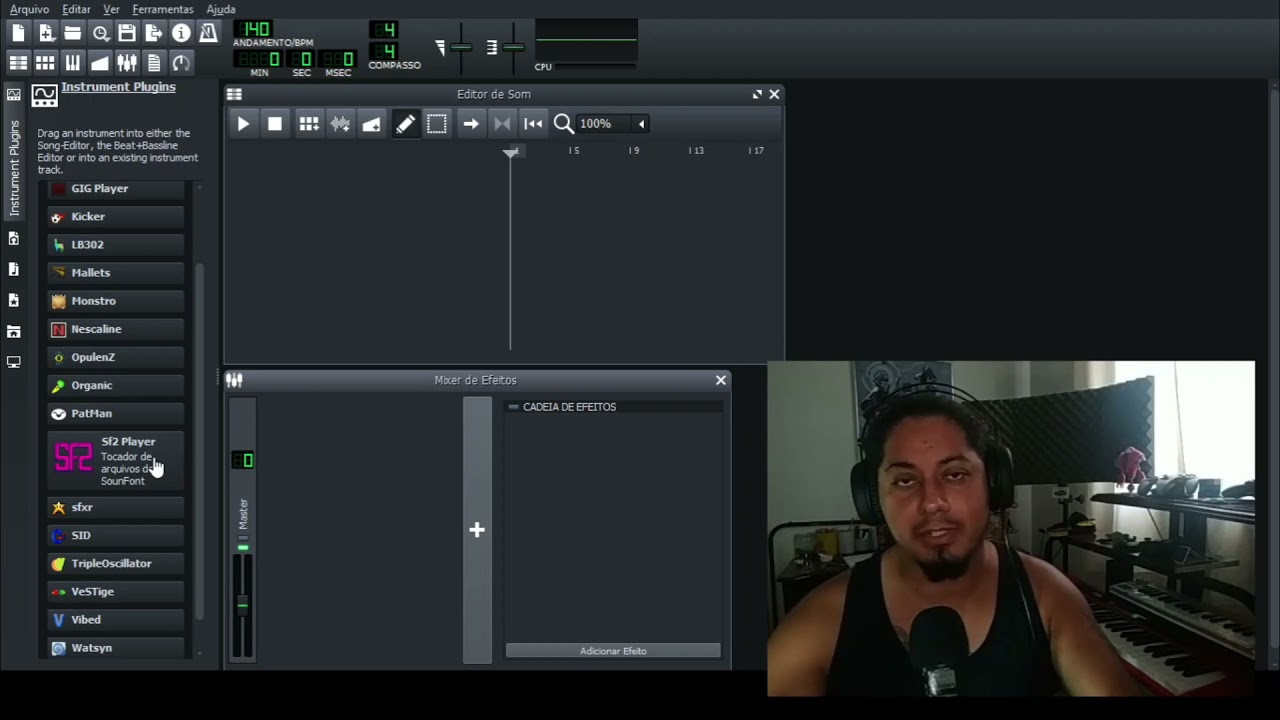Select the Nescaline instrument plugin
This screenshot has height=720, width=1280.
tap(116, 328)
